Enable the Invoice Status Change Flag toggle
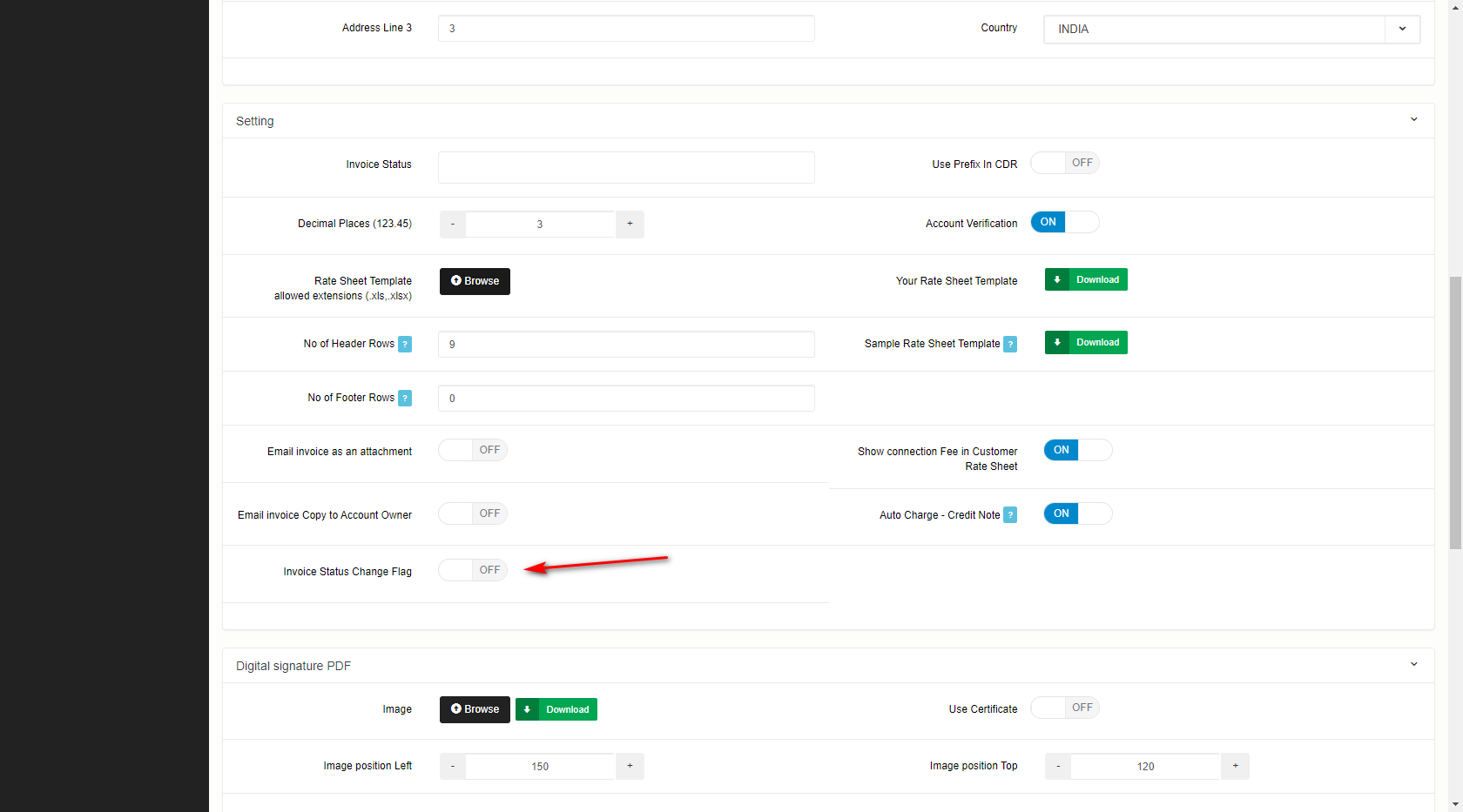Image resolution: width=1463 pixels, height=812 pixels. [x=472, y=570]
